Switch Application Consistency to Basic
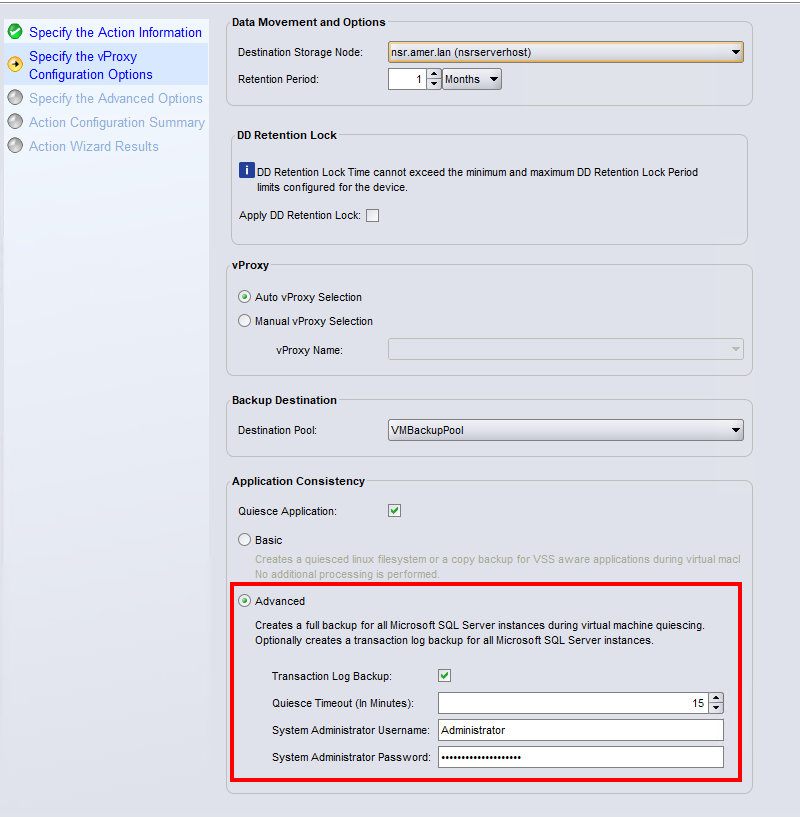Screen dimensions: 800x817 click(x=244, y=538)
